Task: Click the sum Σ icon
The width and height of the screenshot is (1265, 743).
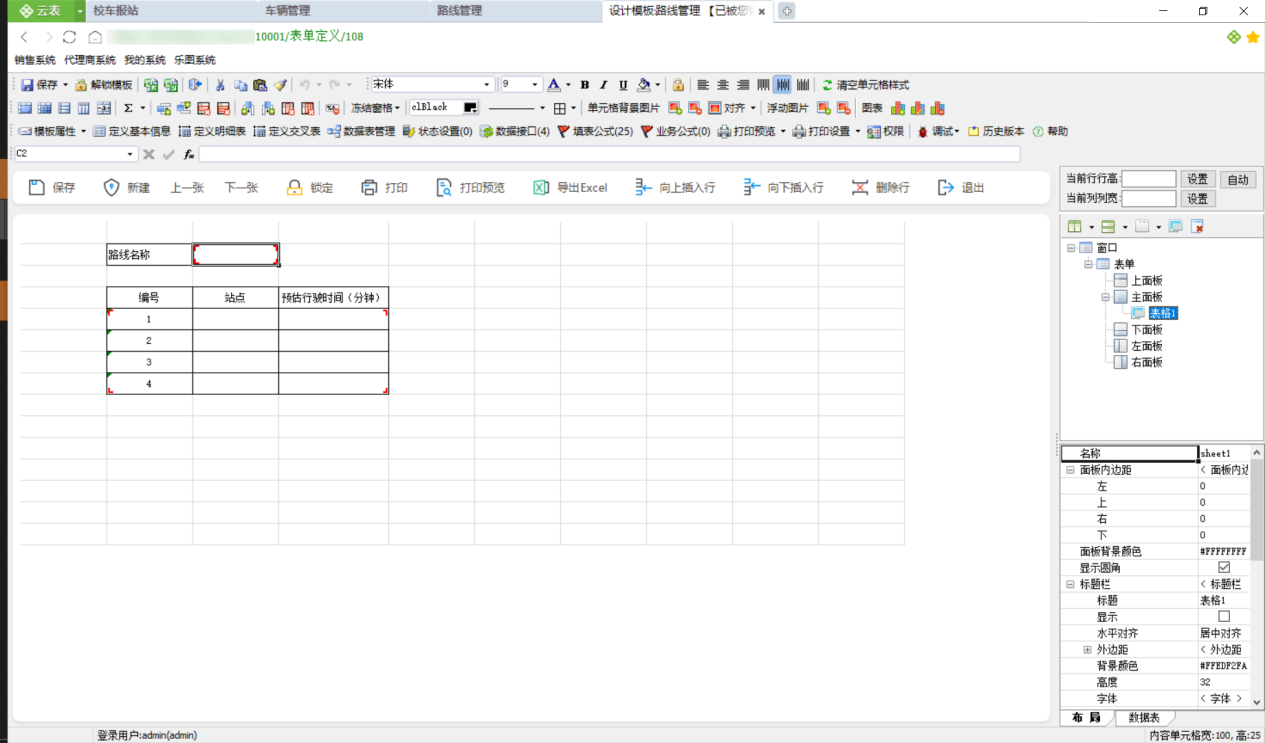Action: 128,108
